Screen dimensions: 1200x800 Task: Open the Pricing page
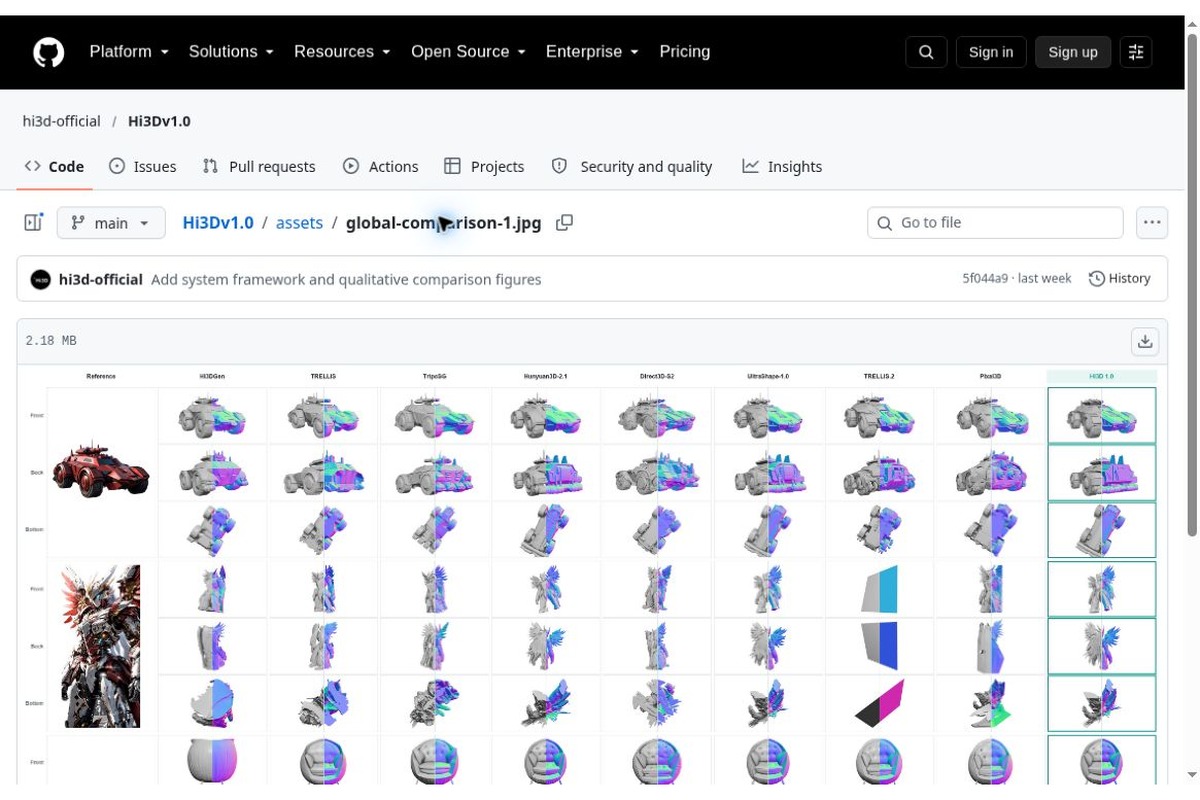click(x=685, y=52)
